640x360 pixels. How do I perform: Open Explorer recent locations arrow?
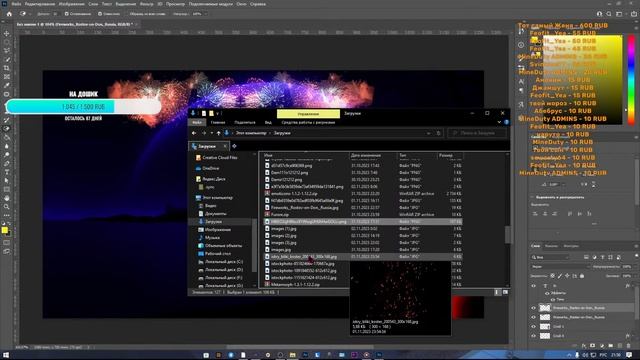(x=211, y=133)
